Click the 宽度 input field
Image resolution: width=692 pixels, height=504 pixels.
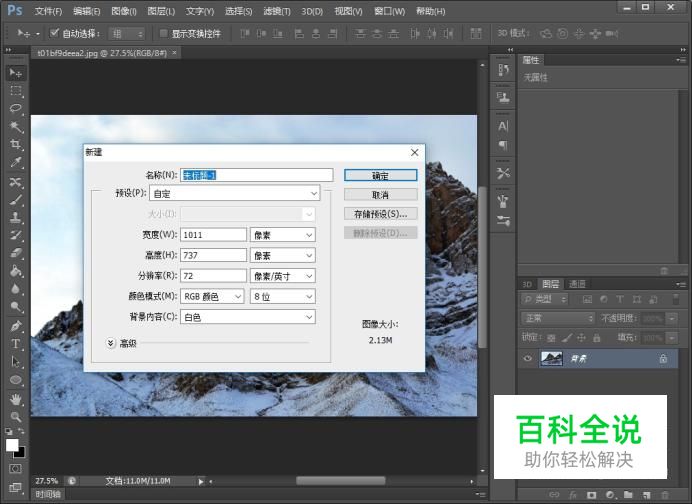pos(214,235)
